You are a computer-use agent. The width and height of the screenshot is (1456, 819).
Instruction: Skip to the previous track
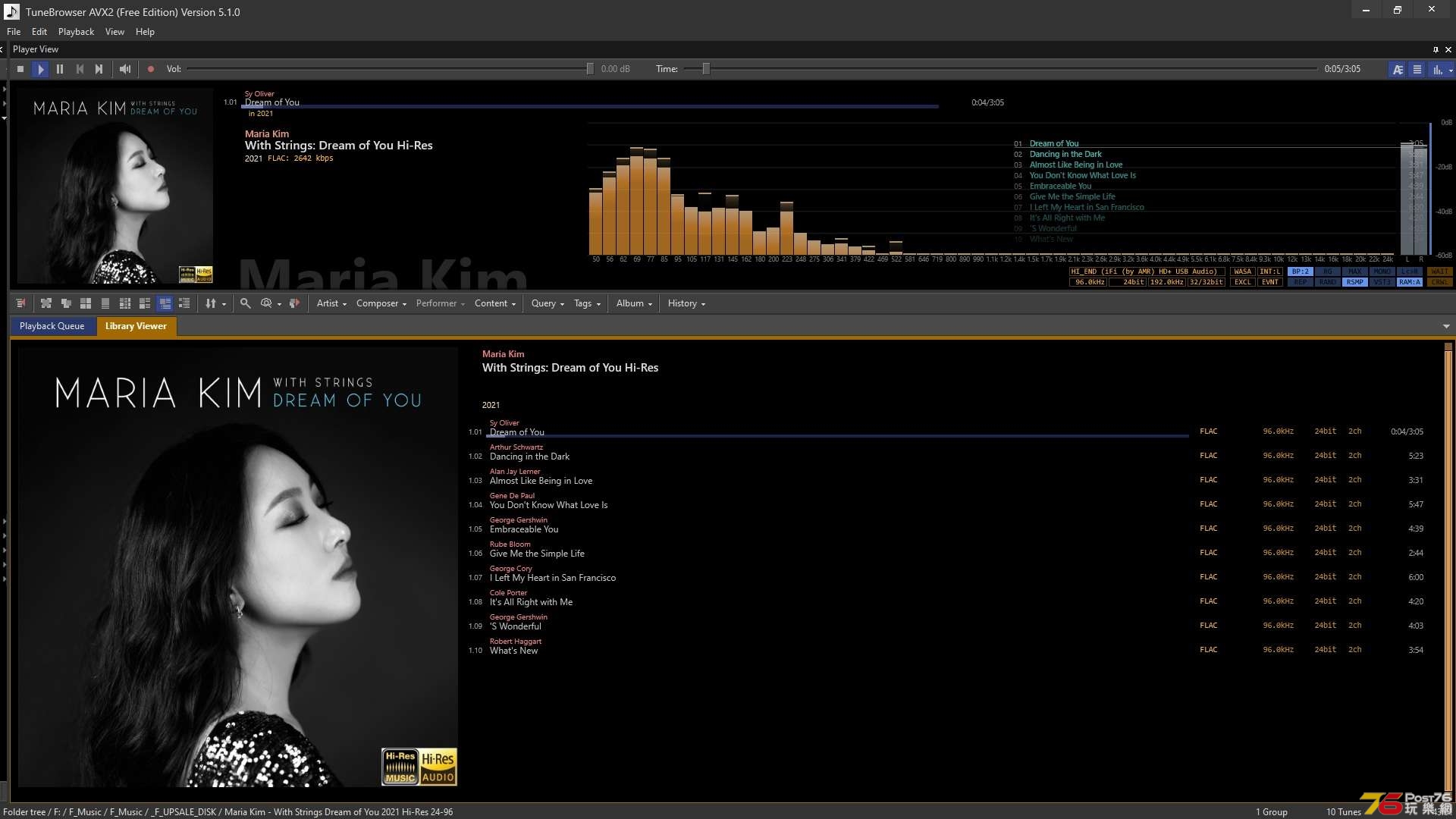point(80,69)
